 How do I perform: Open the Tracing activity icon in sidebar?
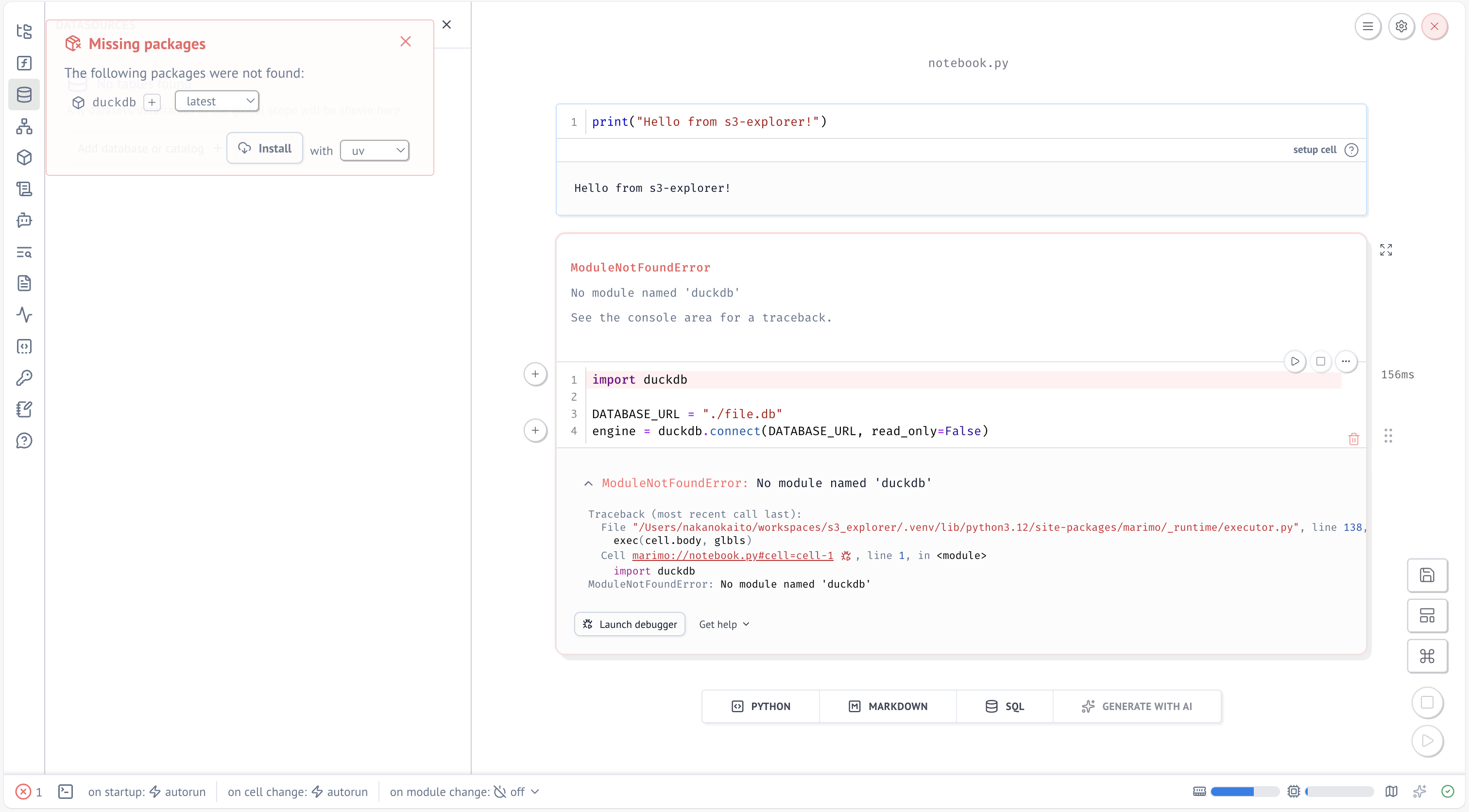[x=24, y=315]
